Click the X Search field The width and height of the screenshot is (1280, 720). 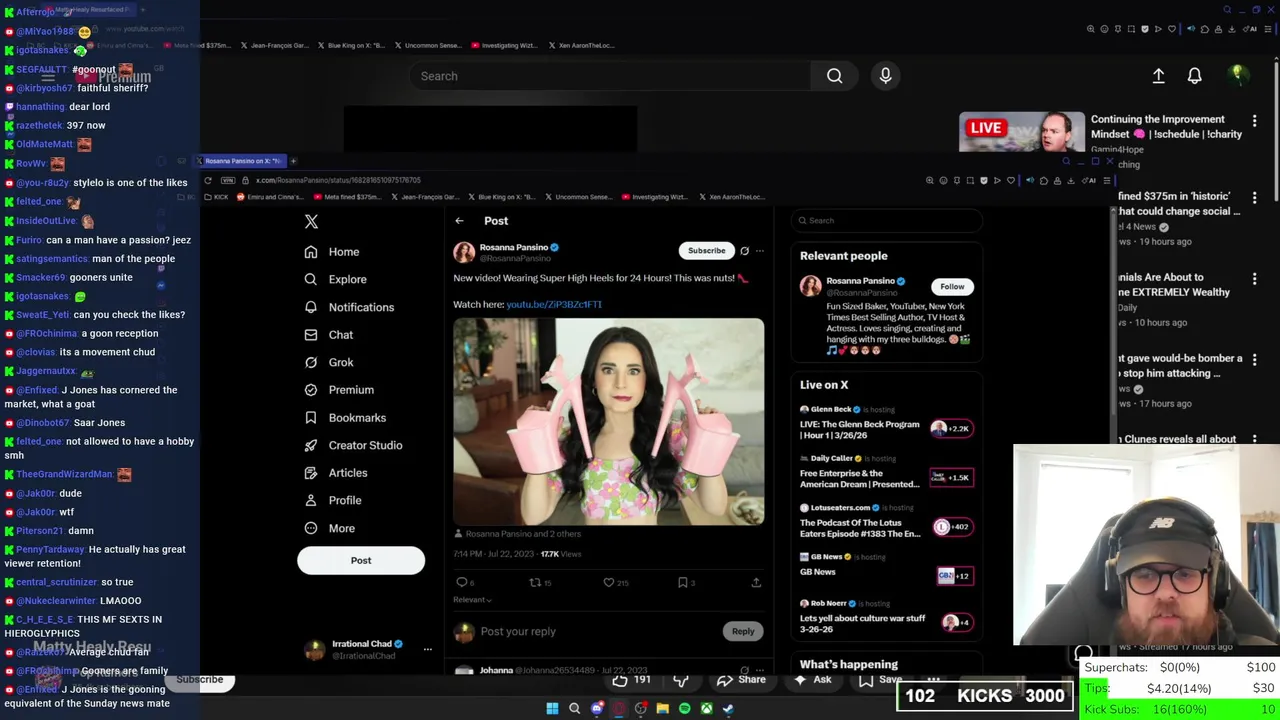pyautogui.click(x=886, y=221)
